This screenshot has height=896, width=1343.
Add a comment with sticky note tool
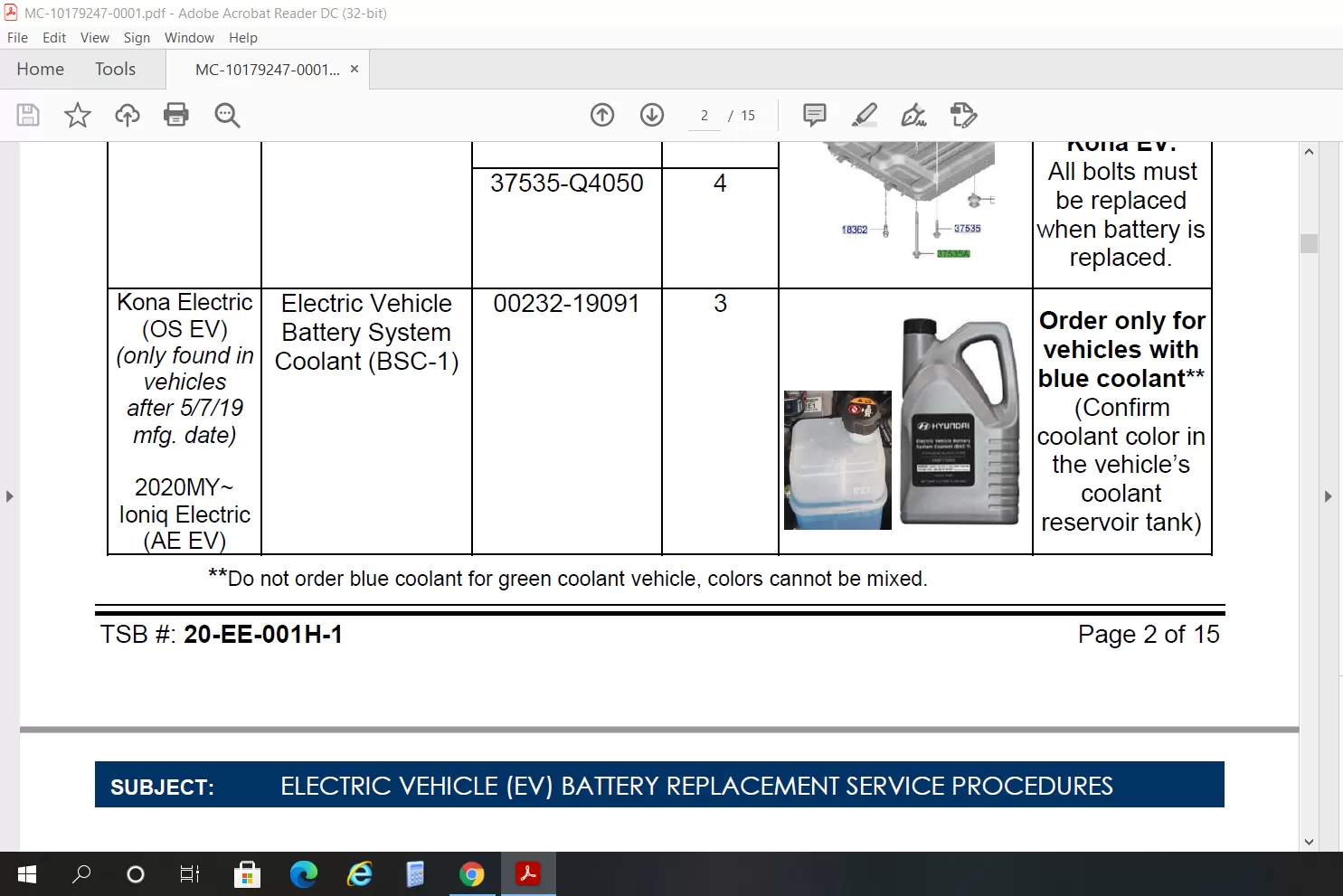click(x=815, y=115)
